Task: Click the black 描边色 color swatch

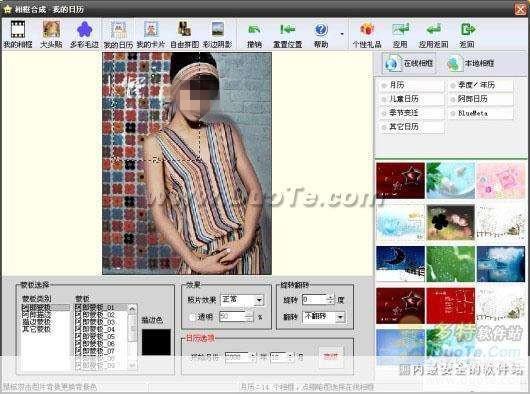Action: point(156,342)
